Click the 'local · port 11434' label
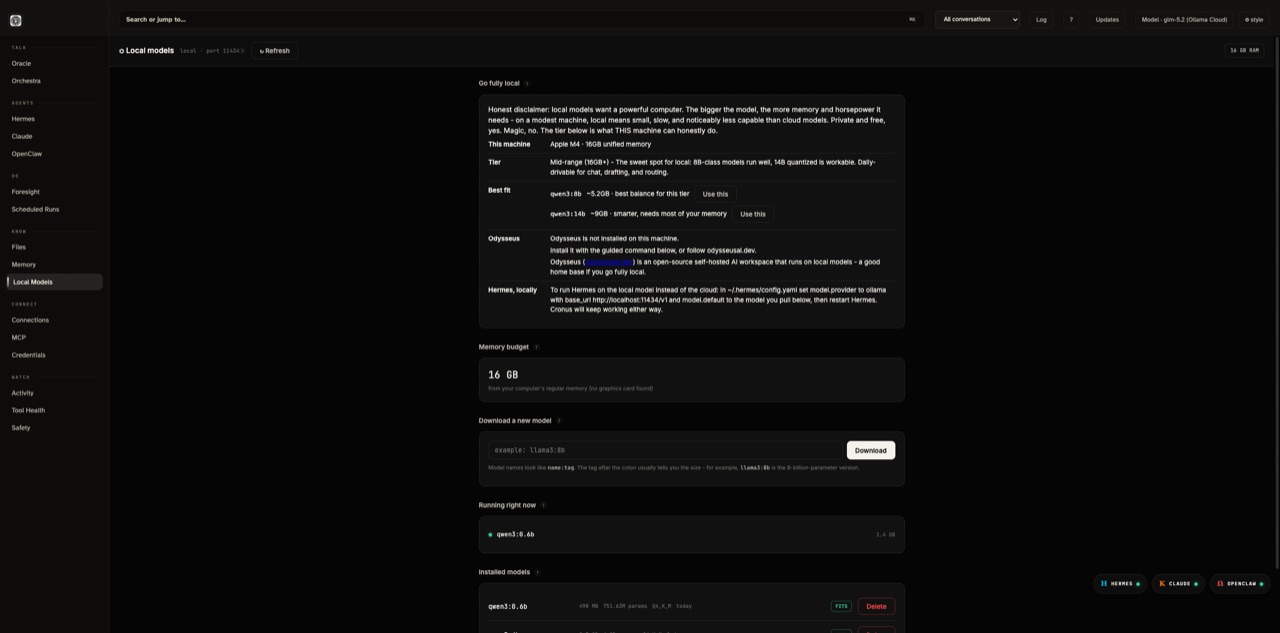Image resolution: width=1280 pixels, height=633 pixels. click(x=212, y=51)
